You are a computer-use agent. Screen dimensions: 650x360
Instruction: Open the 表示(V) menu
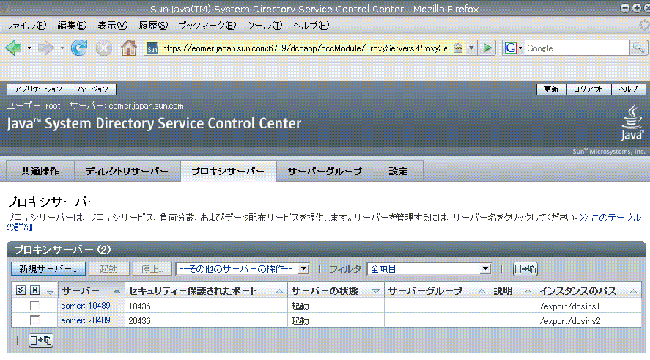[x=112, y=25]
